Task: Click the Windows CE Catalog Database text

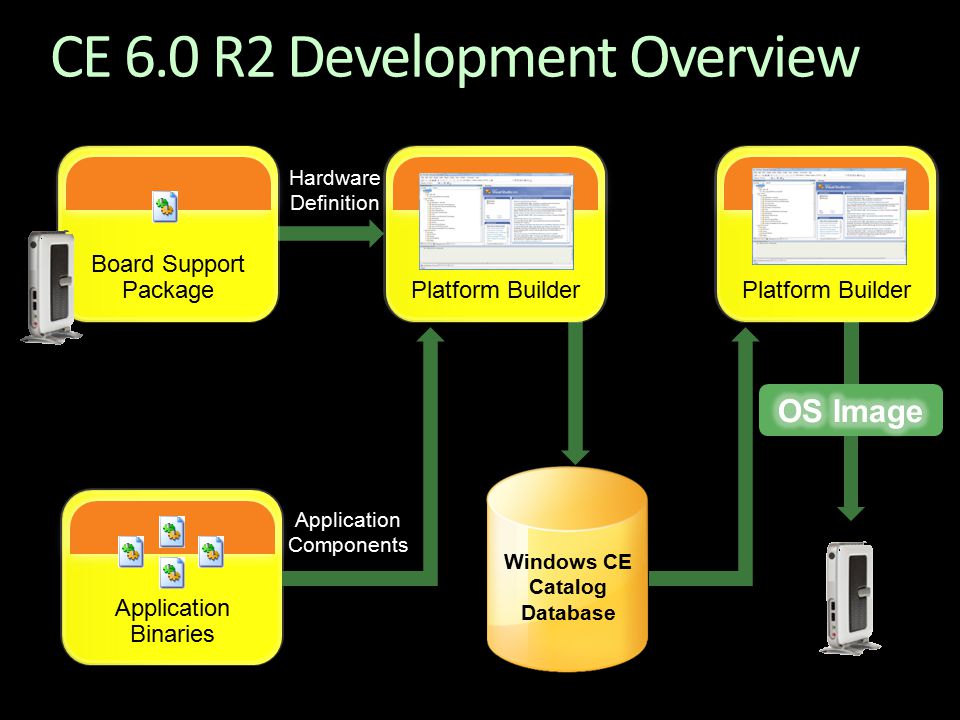Action: pyautogui.click(x=568, y=587)
